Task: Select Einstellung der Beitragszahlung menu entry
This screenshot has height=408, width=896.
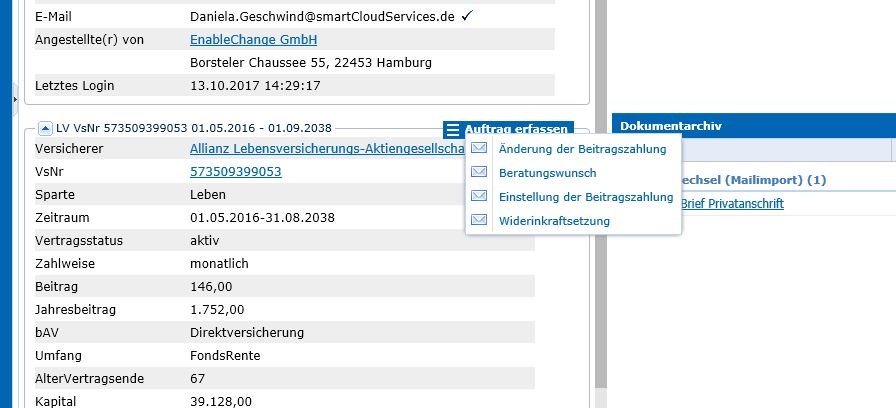Action: tap(585, 197)
